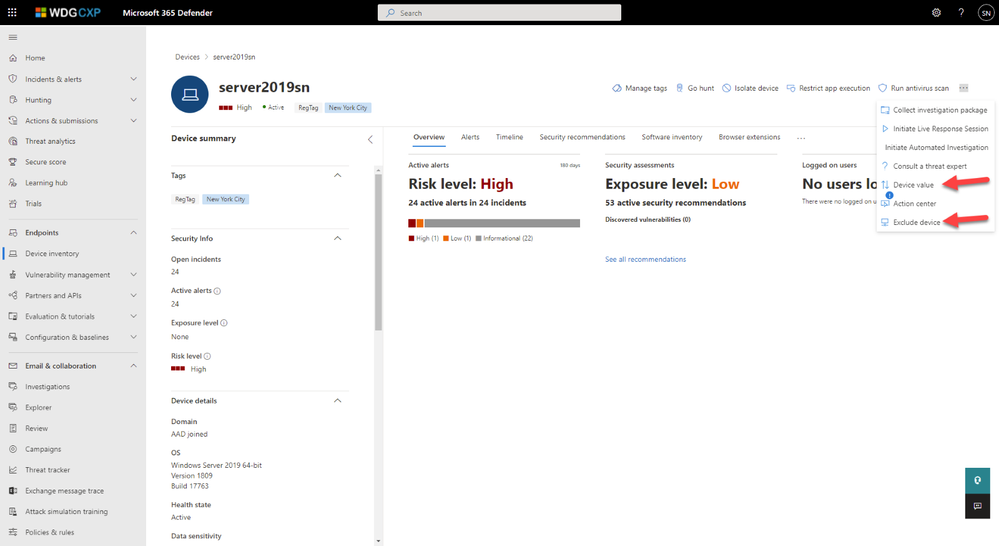Click the Threat tracker icon
999x546 pixels.
(x=13, y=470)
